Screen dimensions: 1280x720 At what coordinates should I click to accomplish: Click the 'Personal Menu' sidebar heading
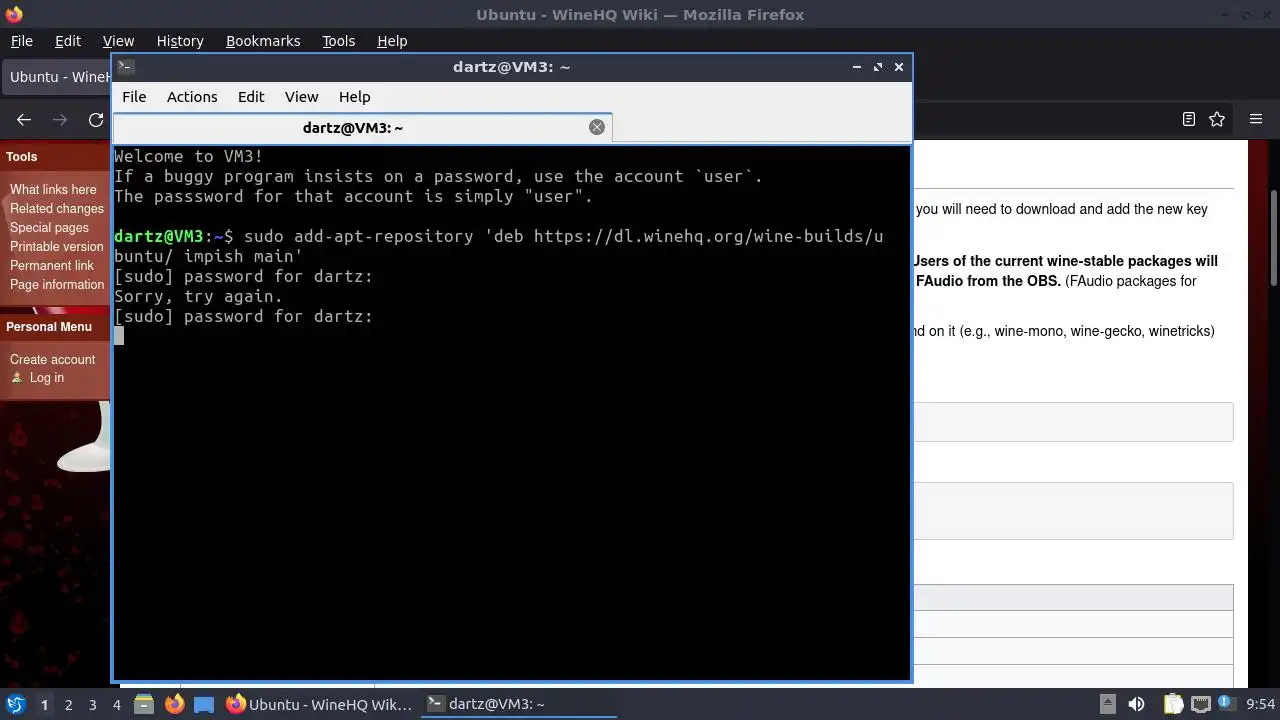point(49,326)
